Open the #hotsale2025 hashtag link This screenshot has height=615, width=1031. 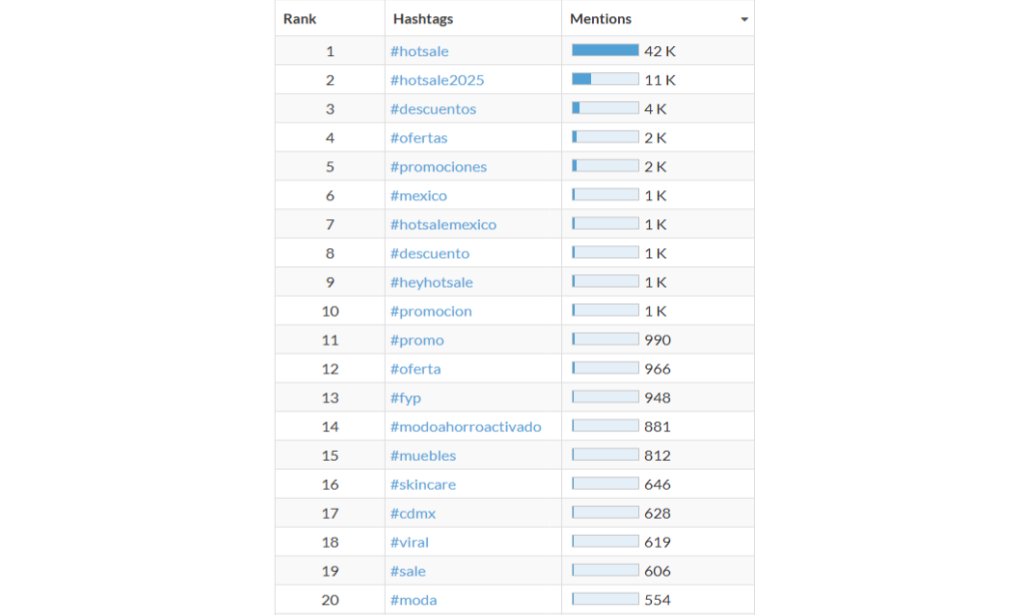[437, 80]
